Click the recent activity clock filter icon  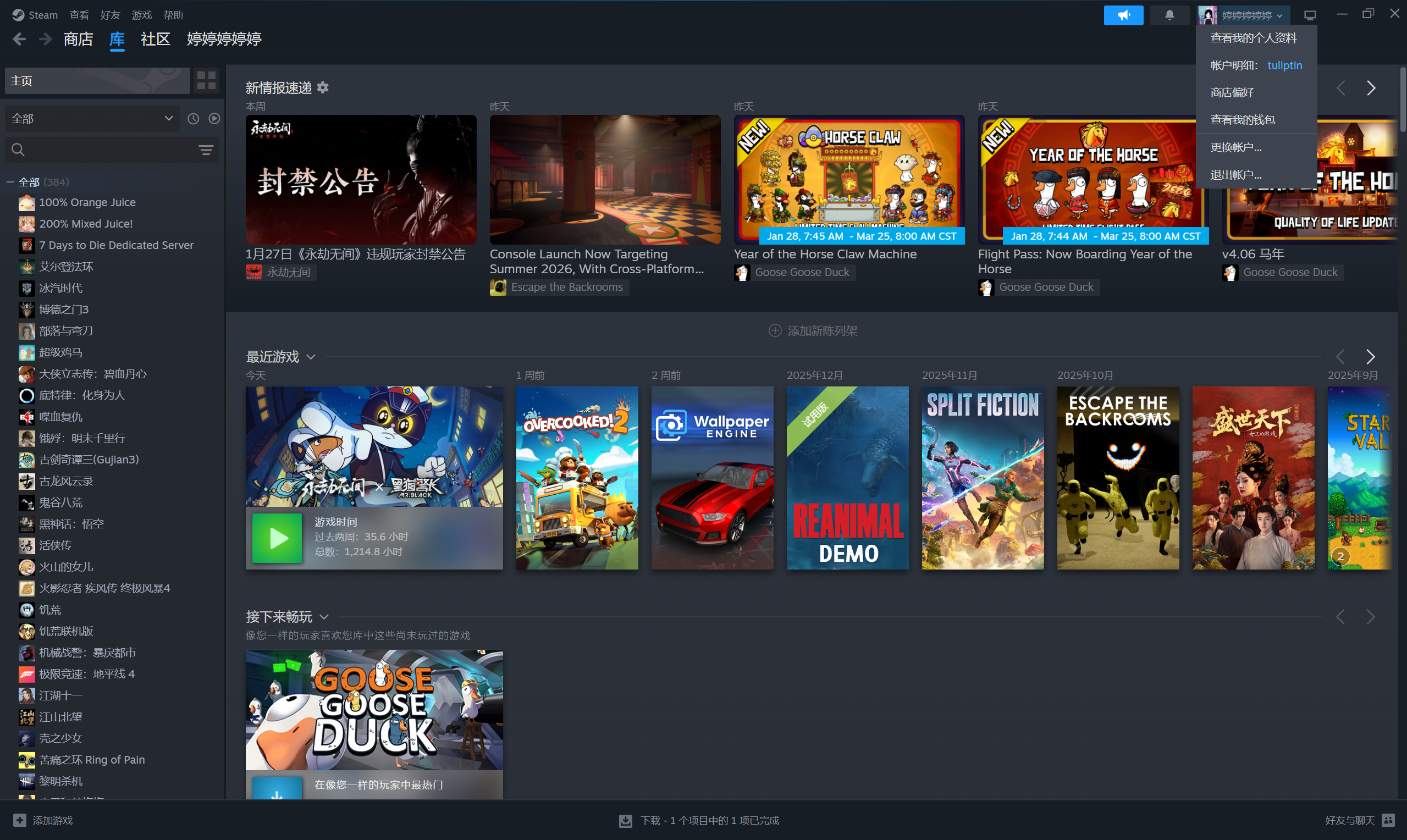click(193, 119)
